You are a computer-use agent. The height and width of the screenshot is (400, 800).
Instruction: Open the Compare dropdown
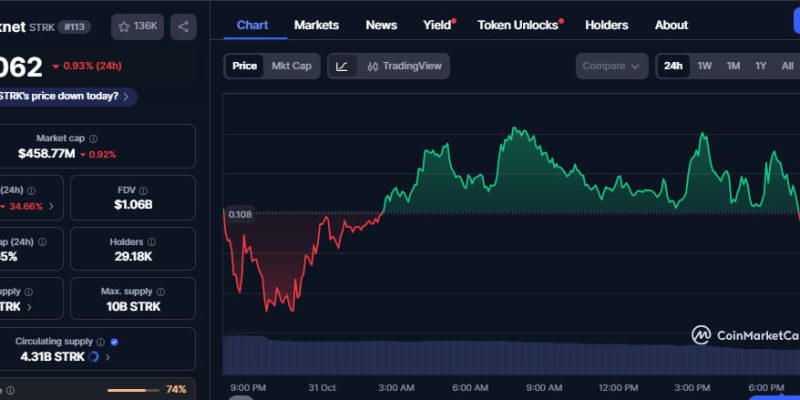pos(611,66)
